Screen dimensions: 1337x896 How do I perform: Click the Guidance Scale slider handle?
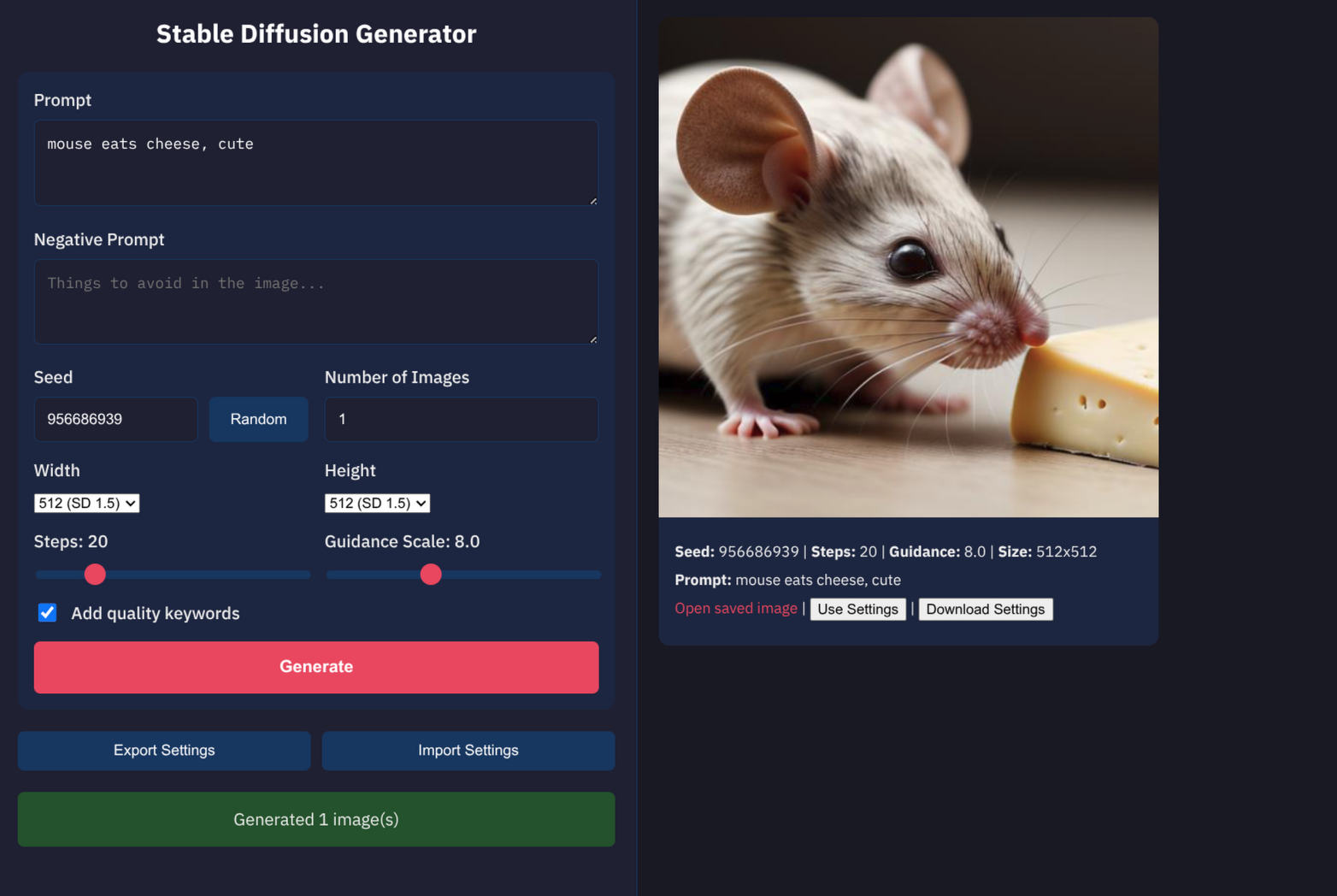[431, 575]
